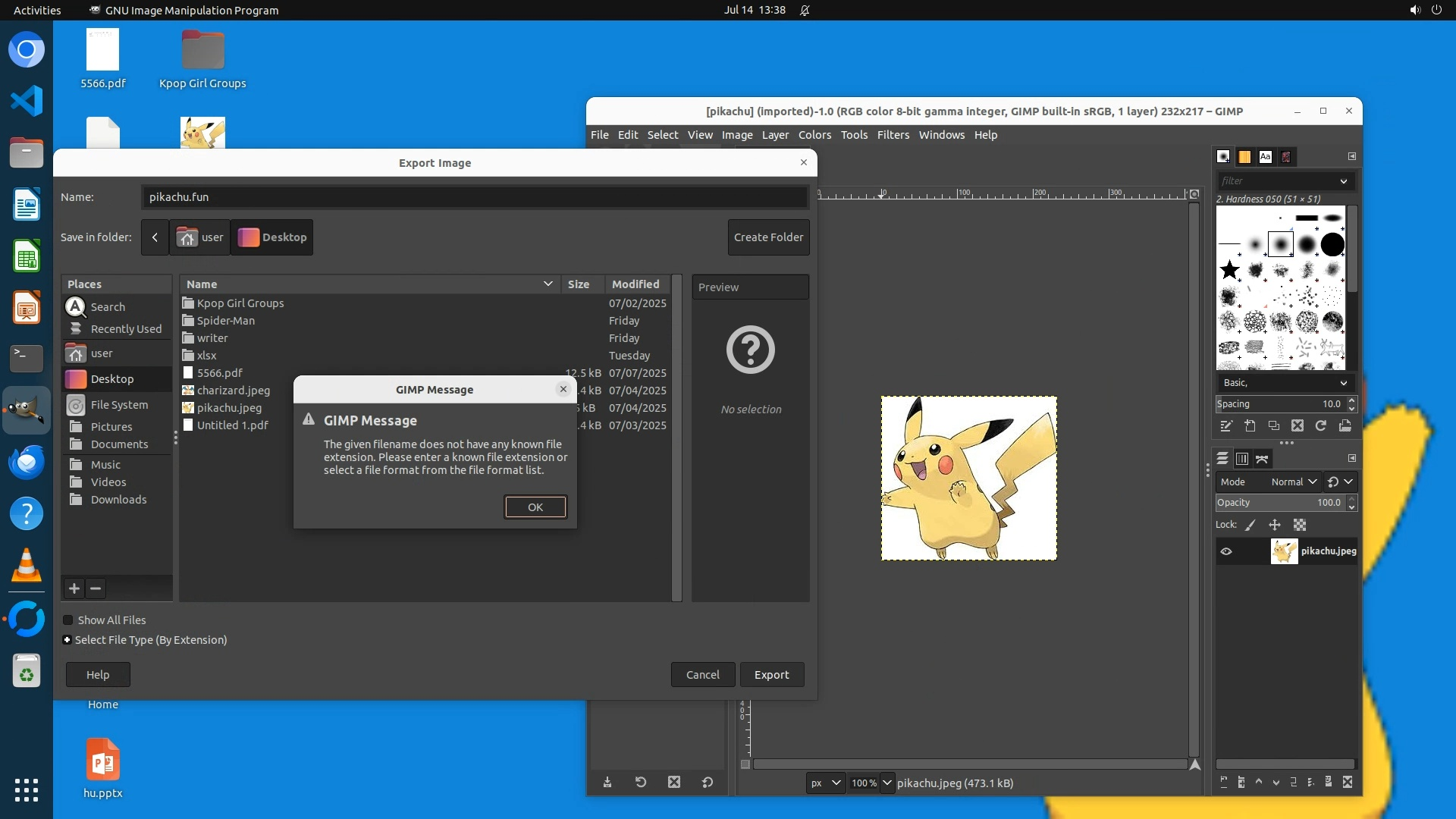This screenshot has height=819, width=1456.
Task: Open the Patterns tab in brushes dock
Action: [x=1244, y=157]
